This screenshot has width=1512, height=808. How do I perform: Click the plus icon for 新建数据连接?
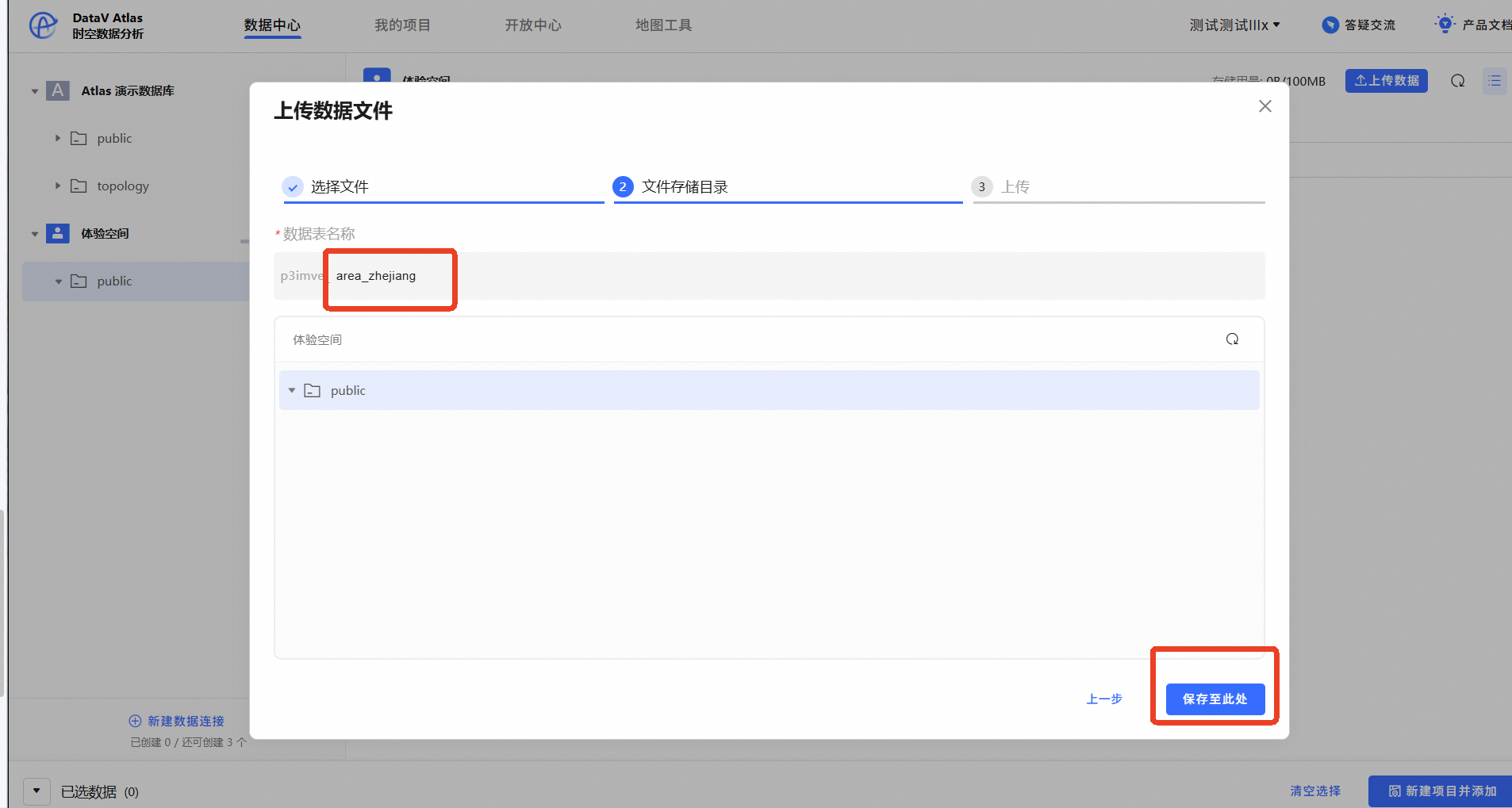pyautogui.click(x=135, y=721)
